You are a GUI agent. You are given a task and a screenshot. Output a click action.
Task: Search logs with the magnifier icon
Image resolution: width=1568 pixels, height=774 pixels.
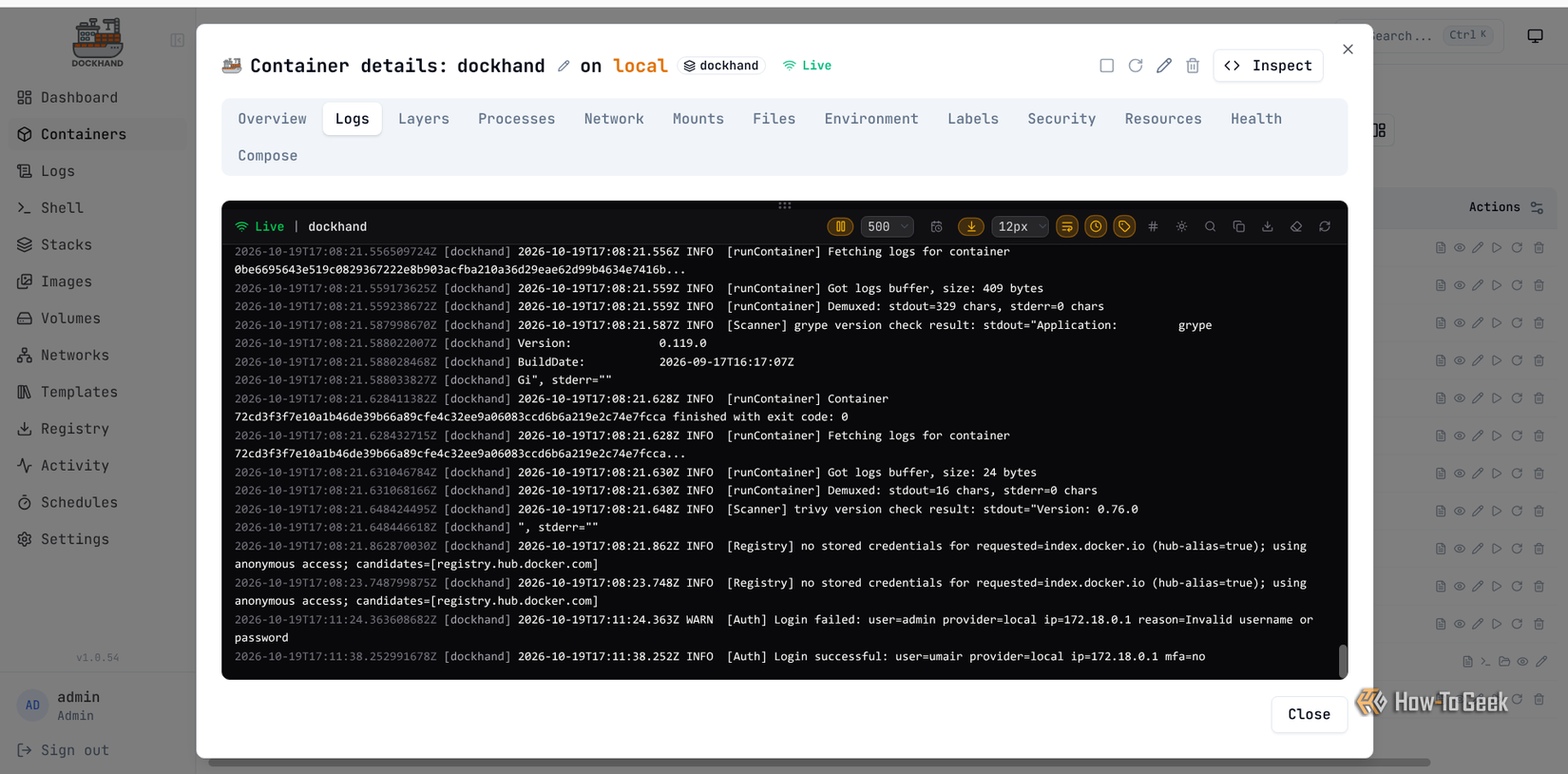click(1210, 226)
